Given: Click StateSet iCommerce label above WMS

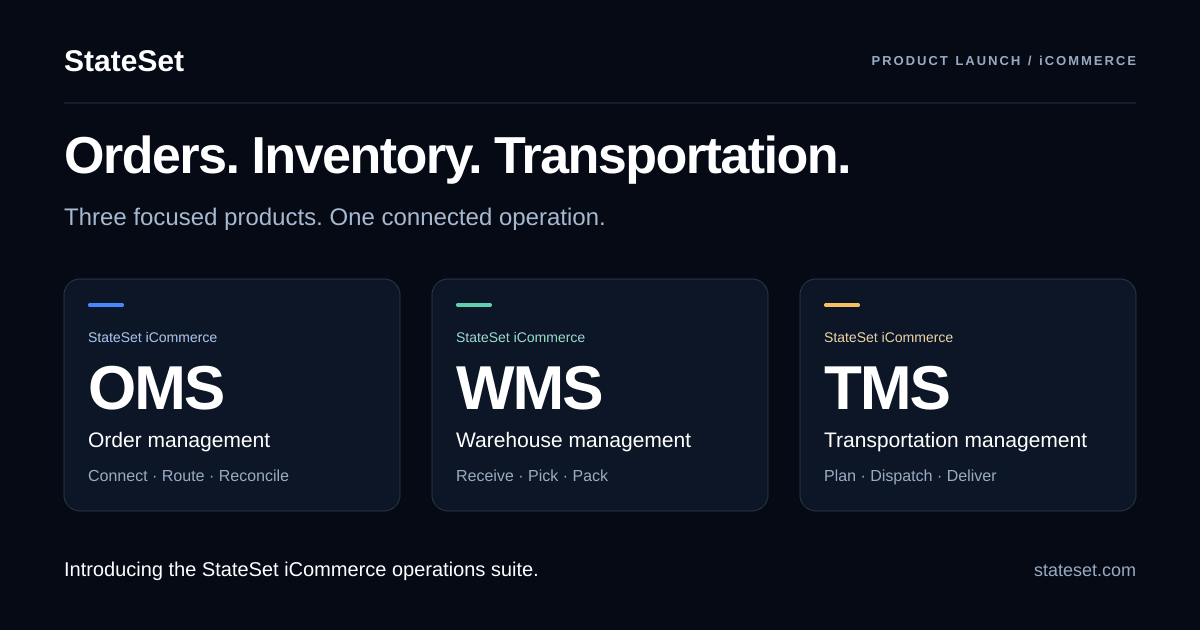Looking at the screenshot, I should click(x=520, y=337).
